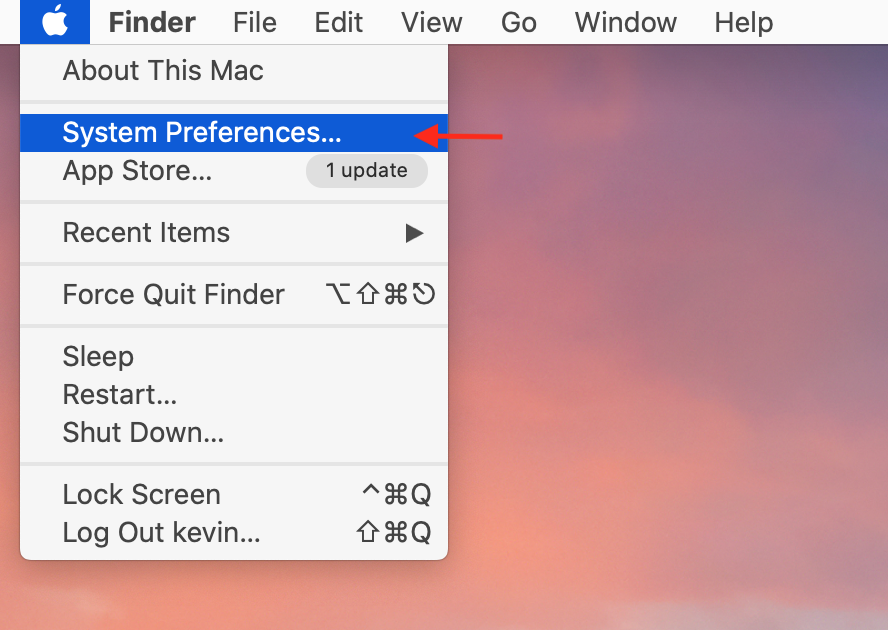
Task: Open the App Store menu entry
Action: (137, 171)
